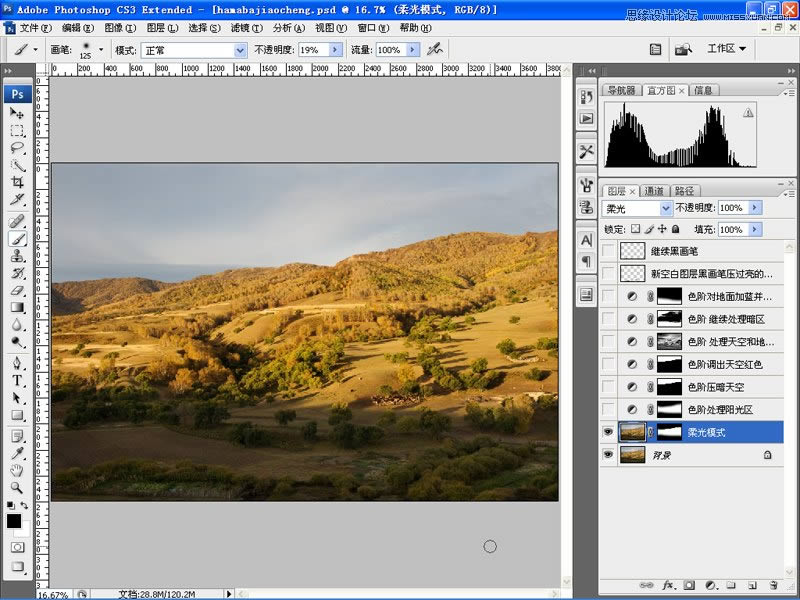The image size is (800, 600).
Task: Hide the 背景 layer via eye icon
Action: 609,454
